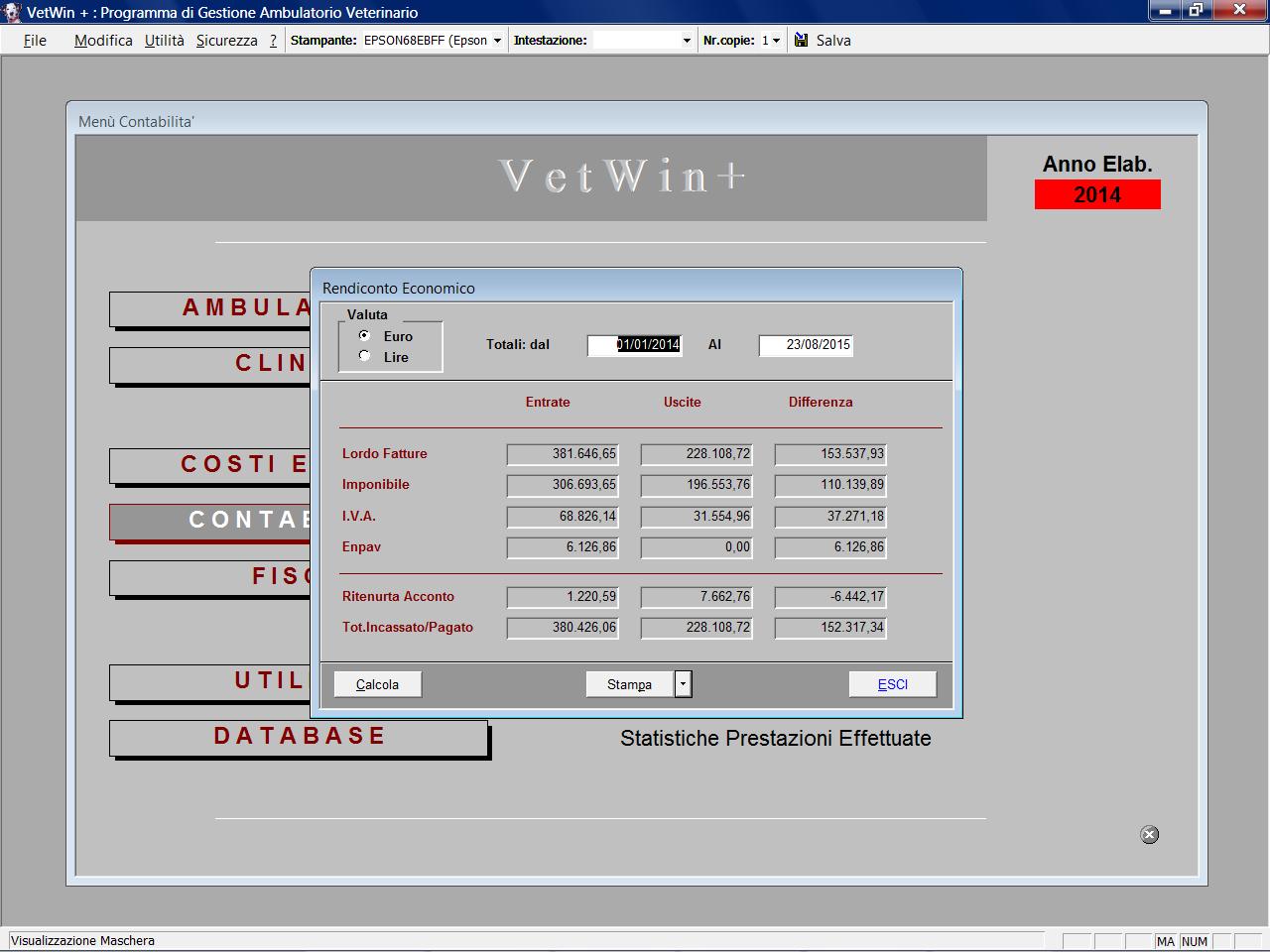Click I.V.A. Uscite value 31.554,96
Screen dimensions: 1270x952
pos(697,517)
